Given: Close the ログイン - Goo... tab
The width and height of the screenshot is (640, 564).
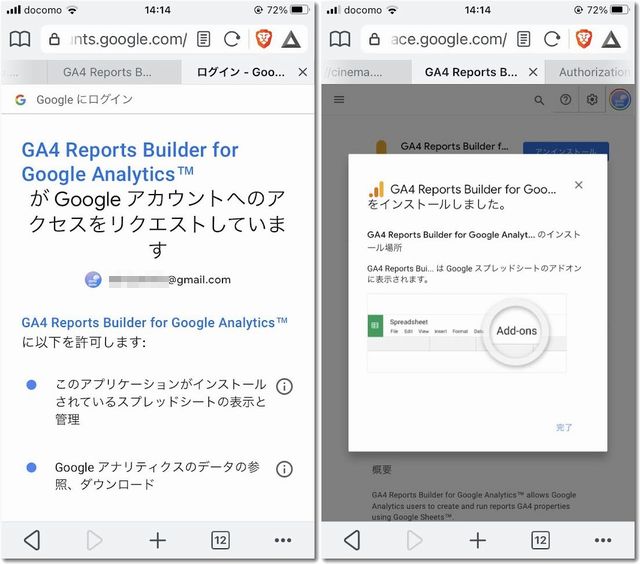Looking at the screenshot, I should [302, 72].
